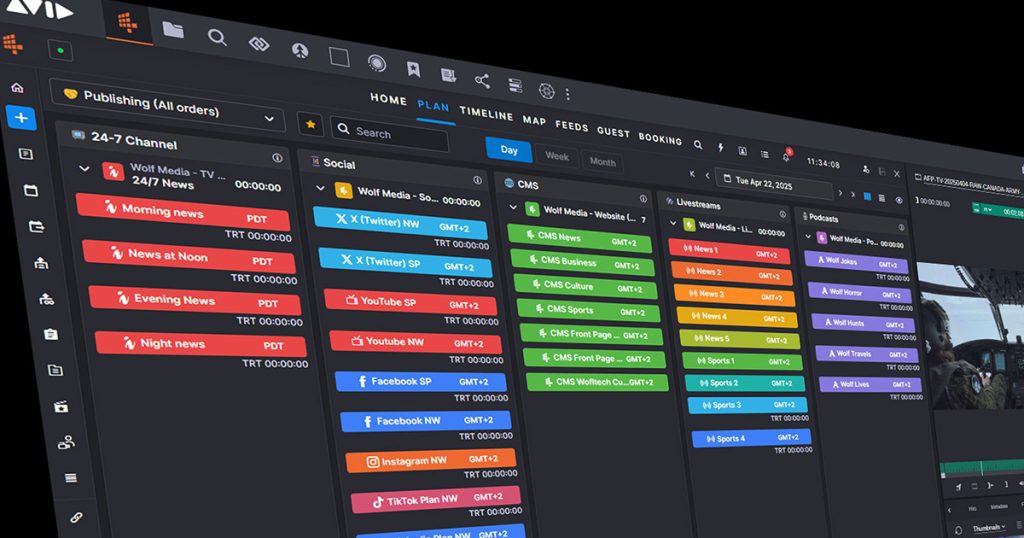Open the FEEDS tab
This screenshot has height=538, width=1024.
pos(572,127)
